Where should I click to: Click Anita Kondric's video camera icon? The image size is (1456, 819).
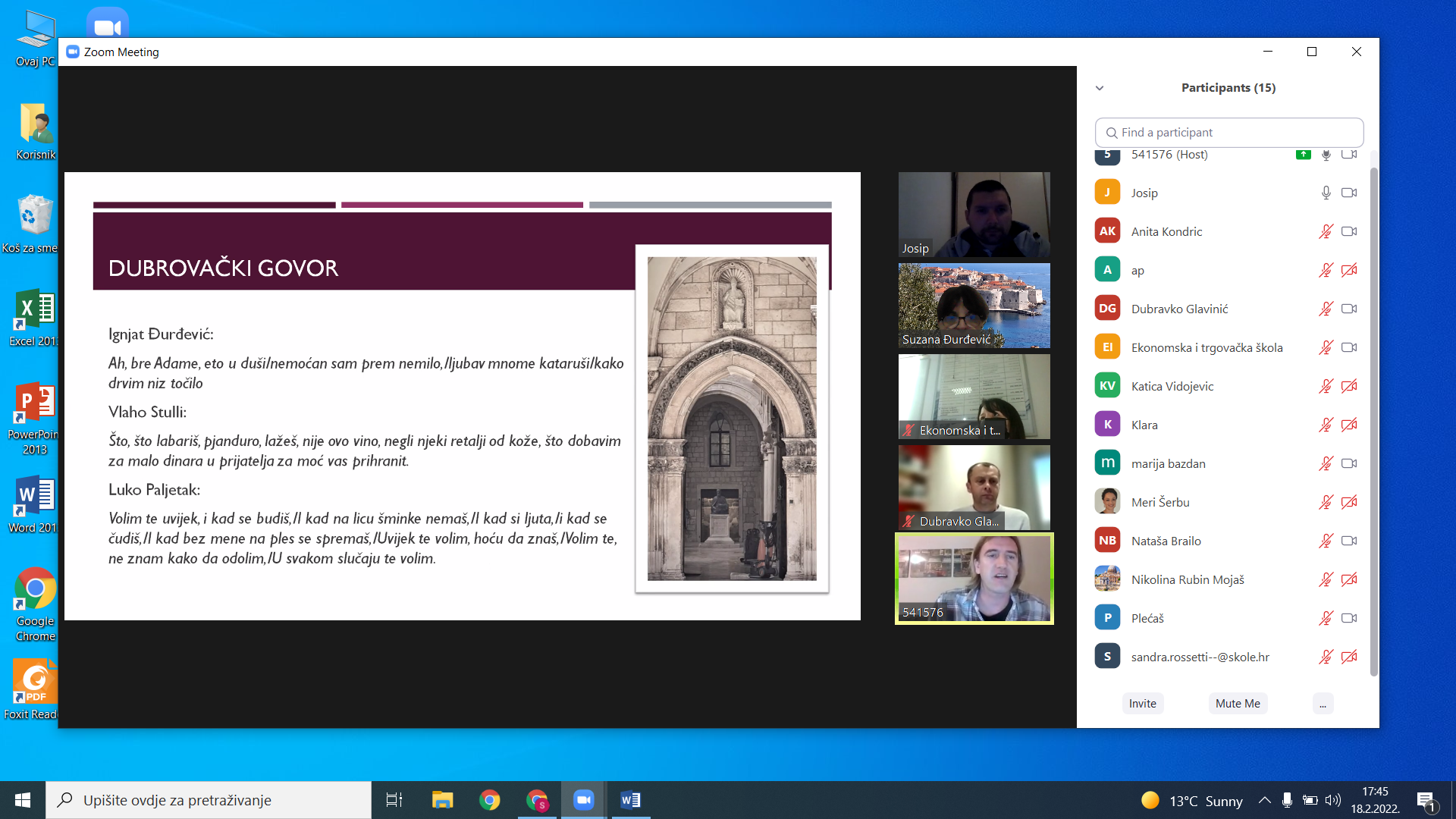click(x=1349, y=231)
